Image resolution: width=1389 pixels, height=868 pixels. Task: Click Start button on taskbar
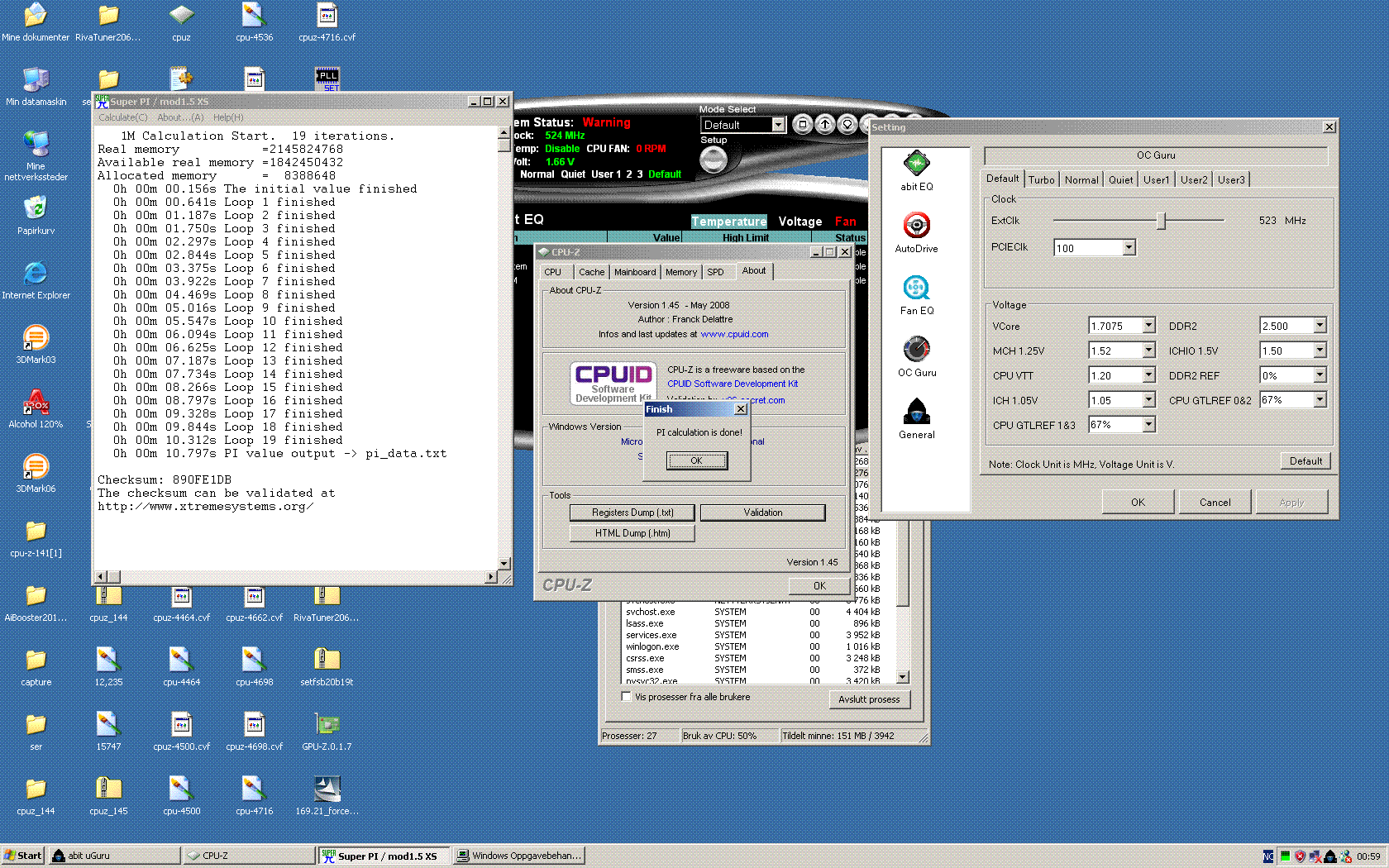tap(22, 856)
